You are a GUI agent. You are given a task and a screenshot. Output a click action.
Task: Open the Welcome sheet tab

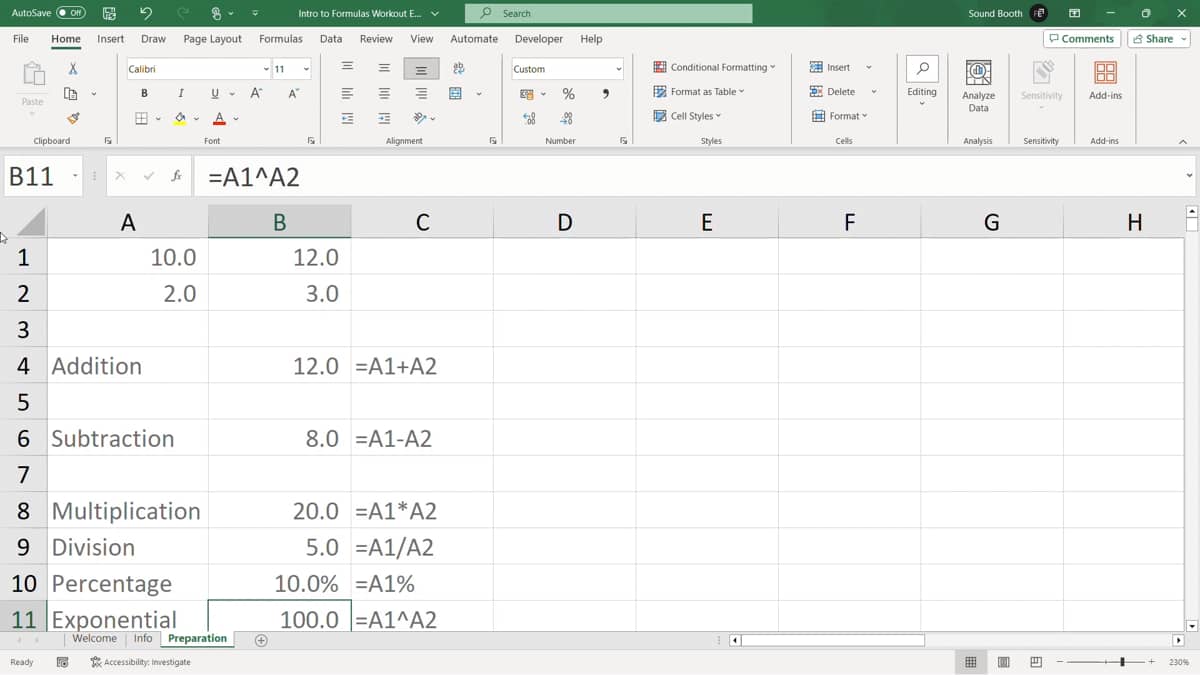[x=94, y=638]
